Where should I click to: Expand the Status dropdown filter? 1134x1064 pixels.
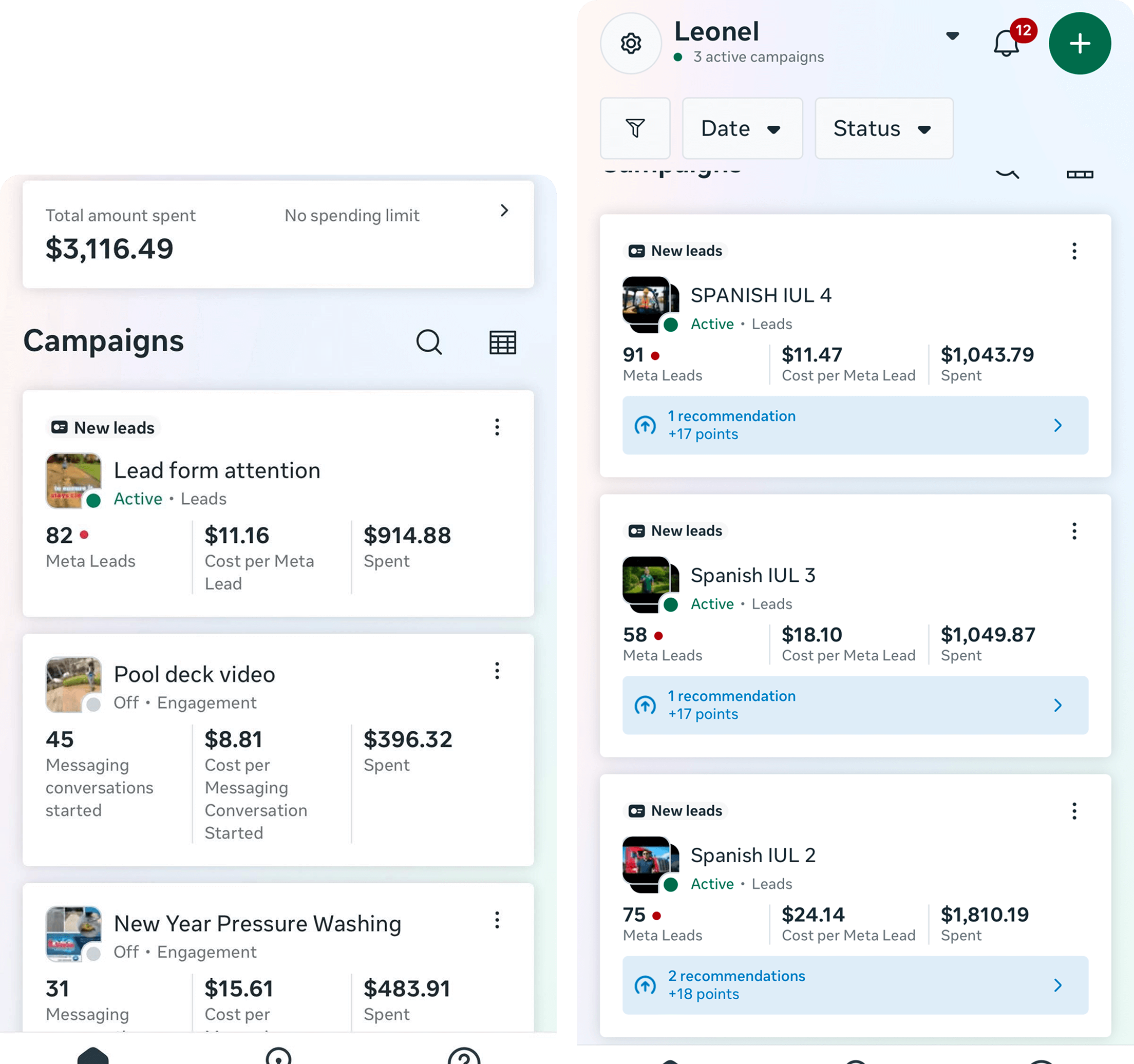(x=883, y=128)
